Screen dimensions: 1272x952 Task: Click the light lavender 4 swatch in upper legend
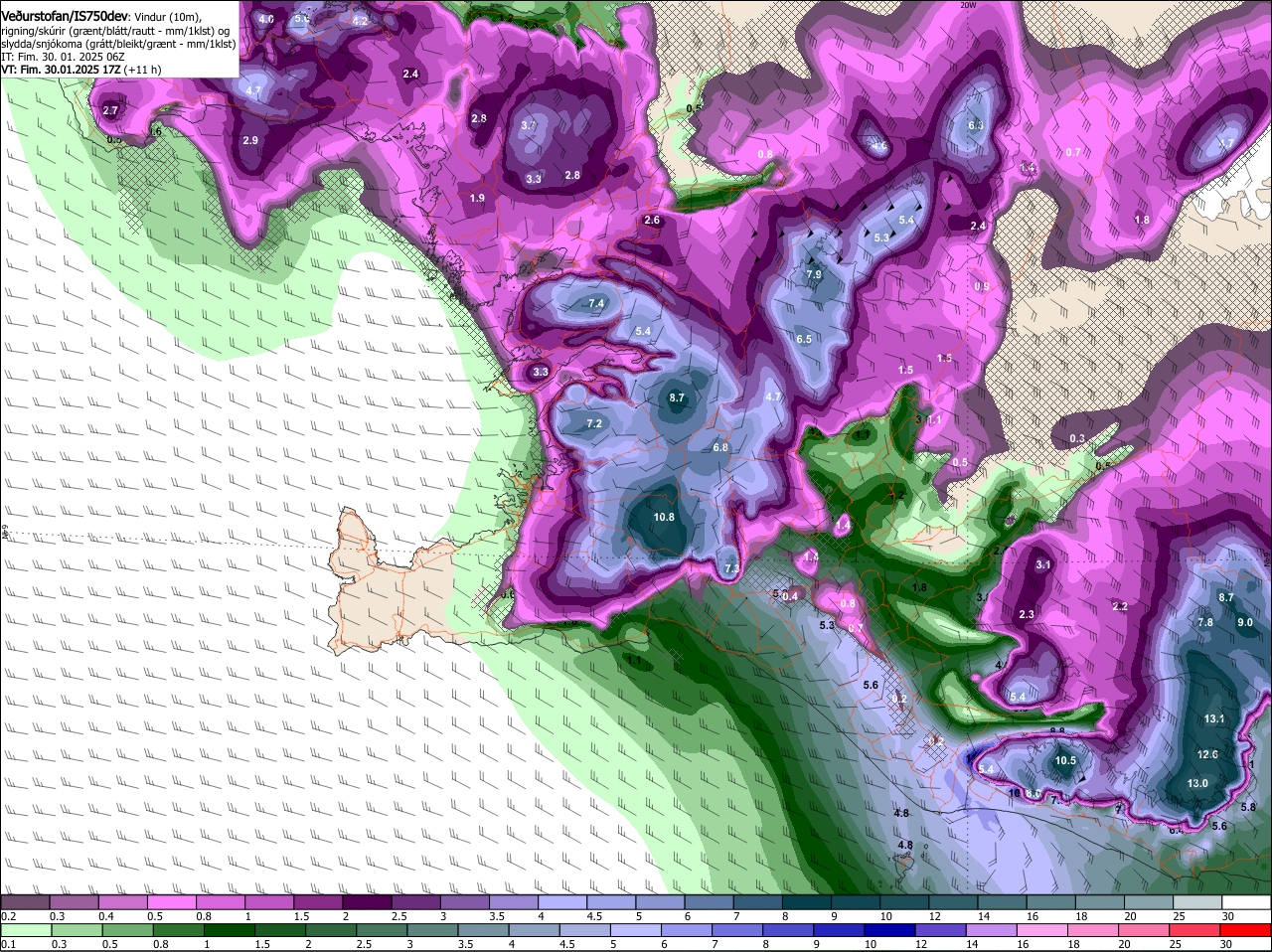(562, 902)
